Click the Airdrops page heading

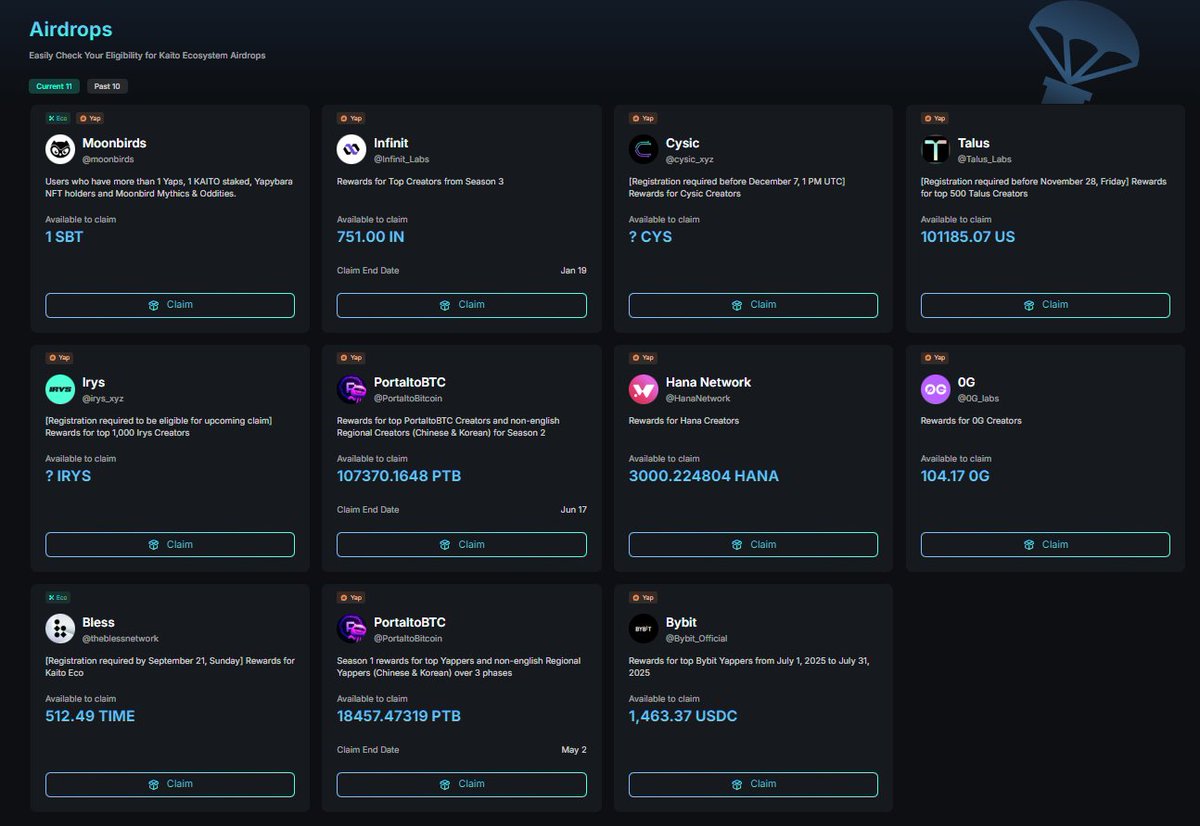[70, 30]
